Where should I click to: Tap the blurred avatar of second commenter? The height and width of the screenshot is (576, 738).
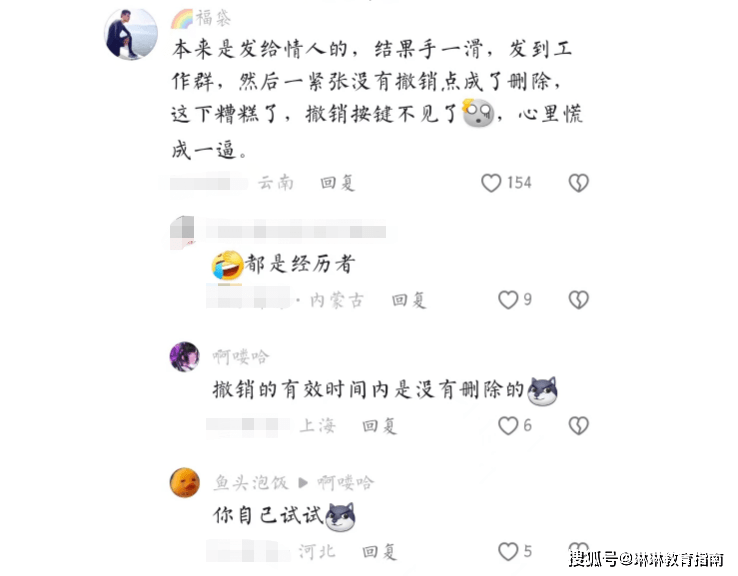182,232
